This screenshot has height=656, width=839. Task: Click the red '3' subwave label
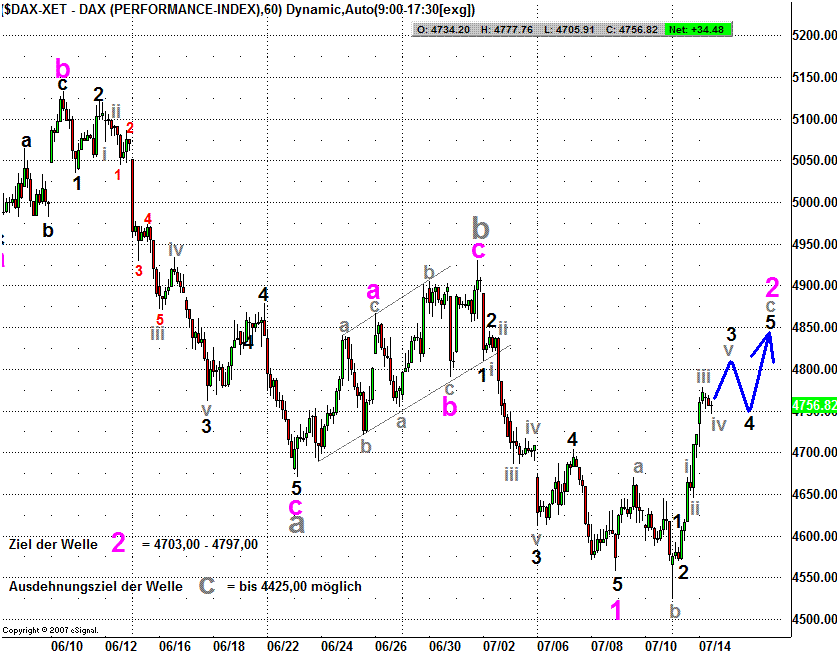pos(139,270)
